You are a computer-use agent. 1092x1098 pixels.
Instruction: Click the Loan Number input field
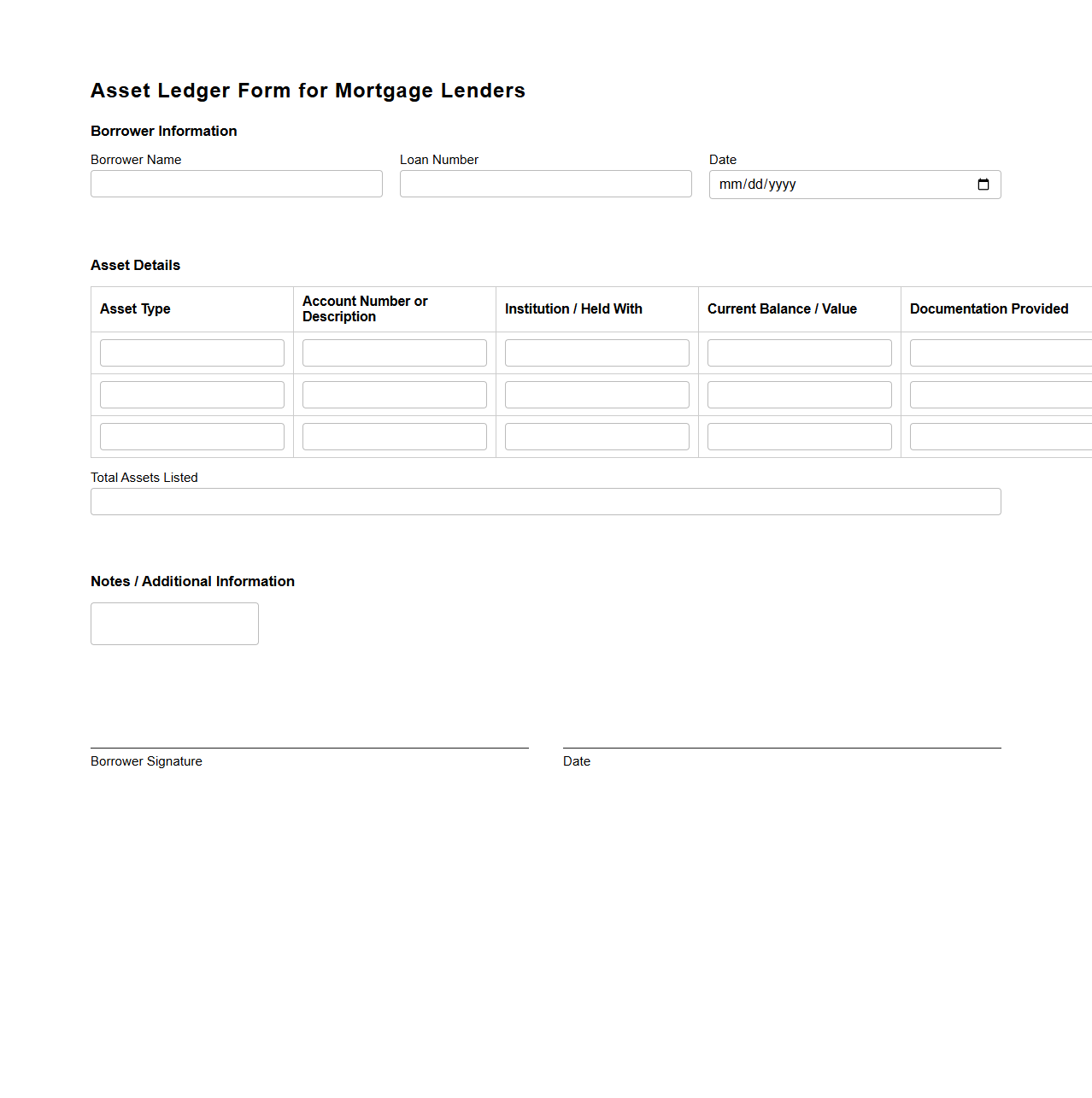click(x=545, y=184)
